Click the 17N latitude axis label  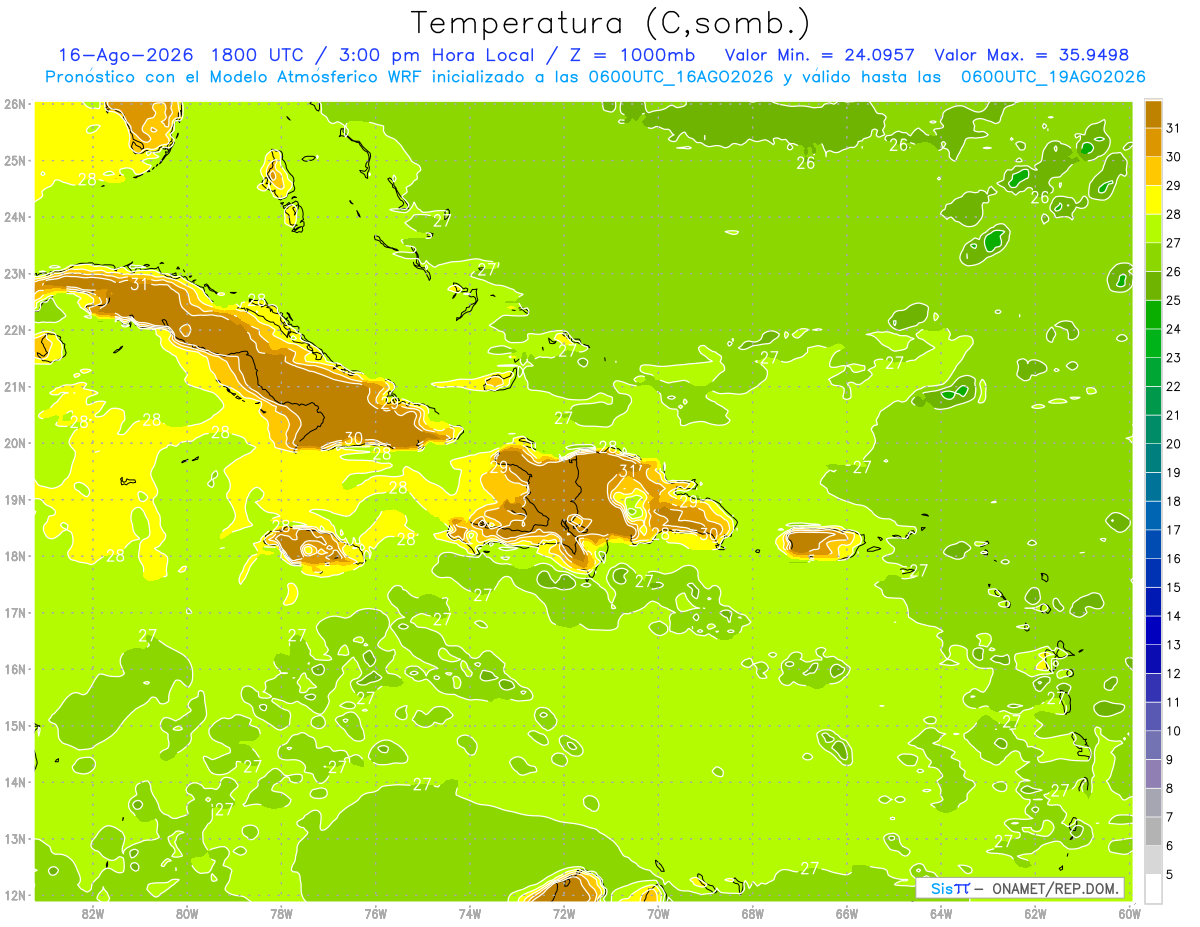coord(14,613)
